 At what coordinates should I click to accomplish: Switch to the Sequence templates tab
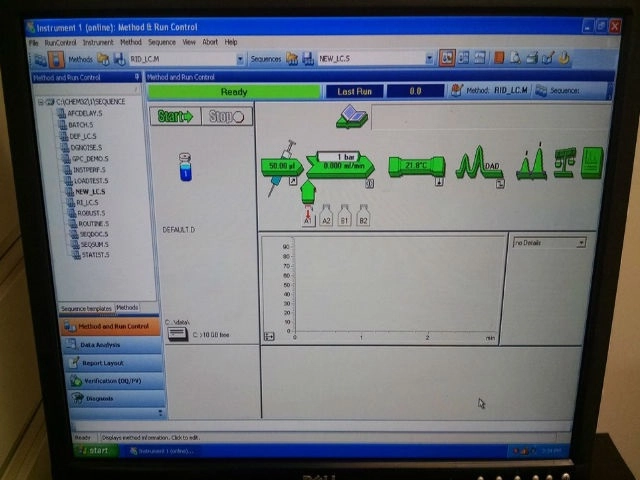pos(85,308)
